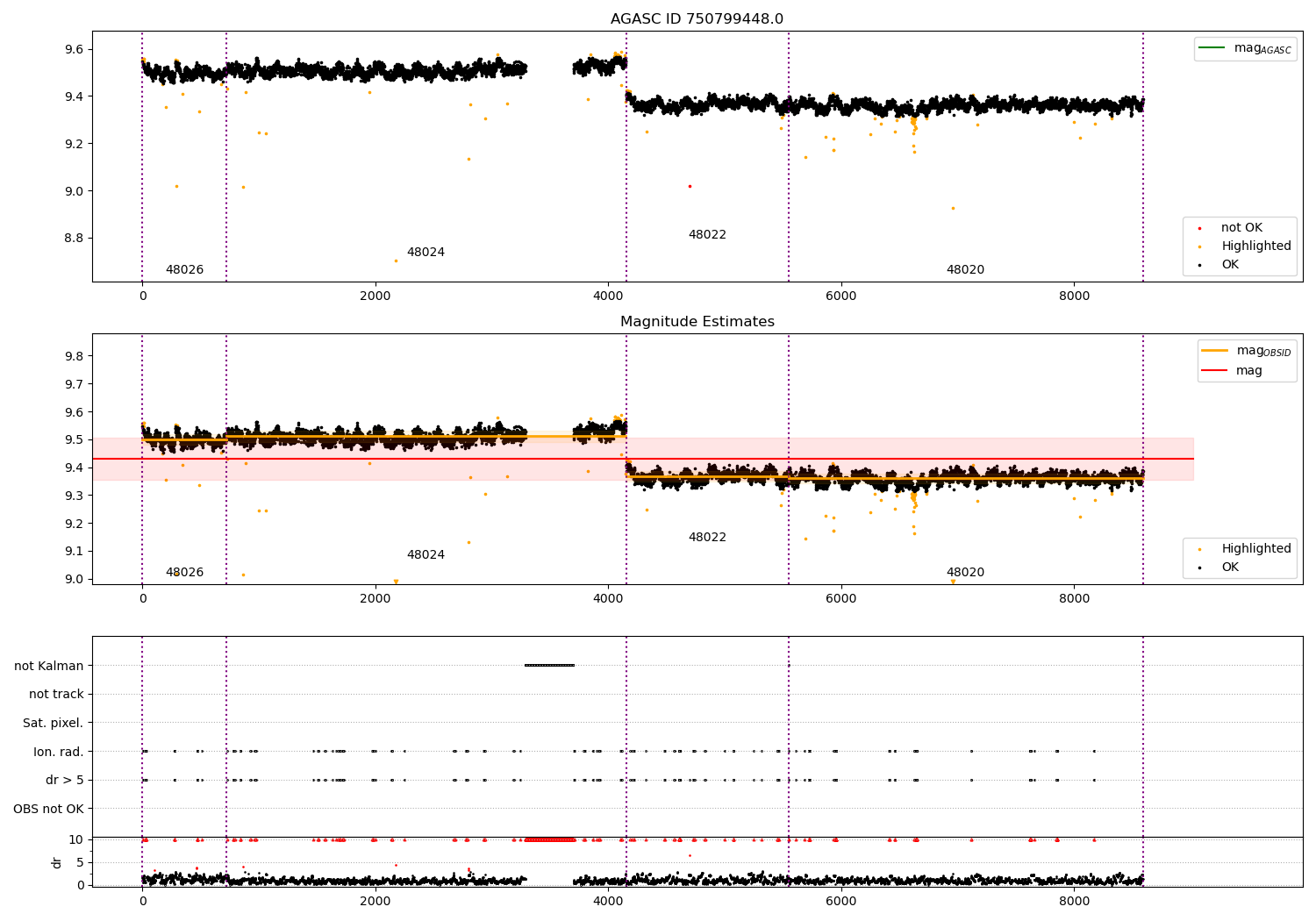Click obsid label 48026 in top plot

184,270
